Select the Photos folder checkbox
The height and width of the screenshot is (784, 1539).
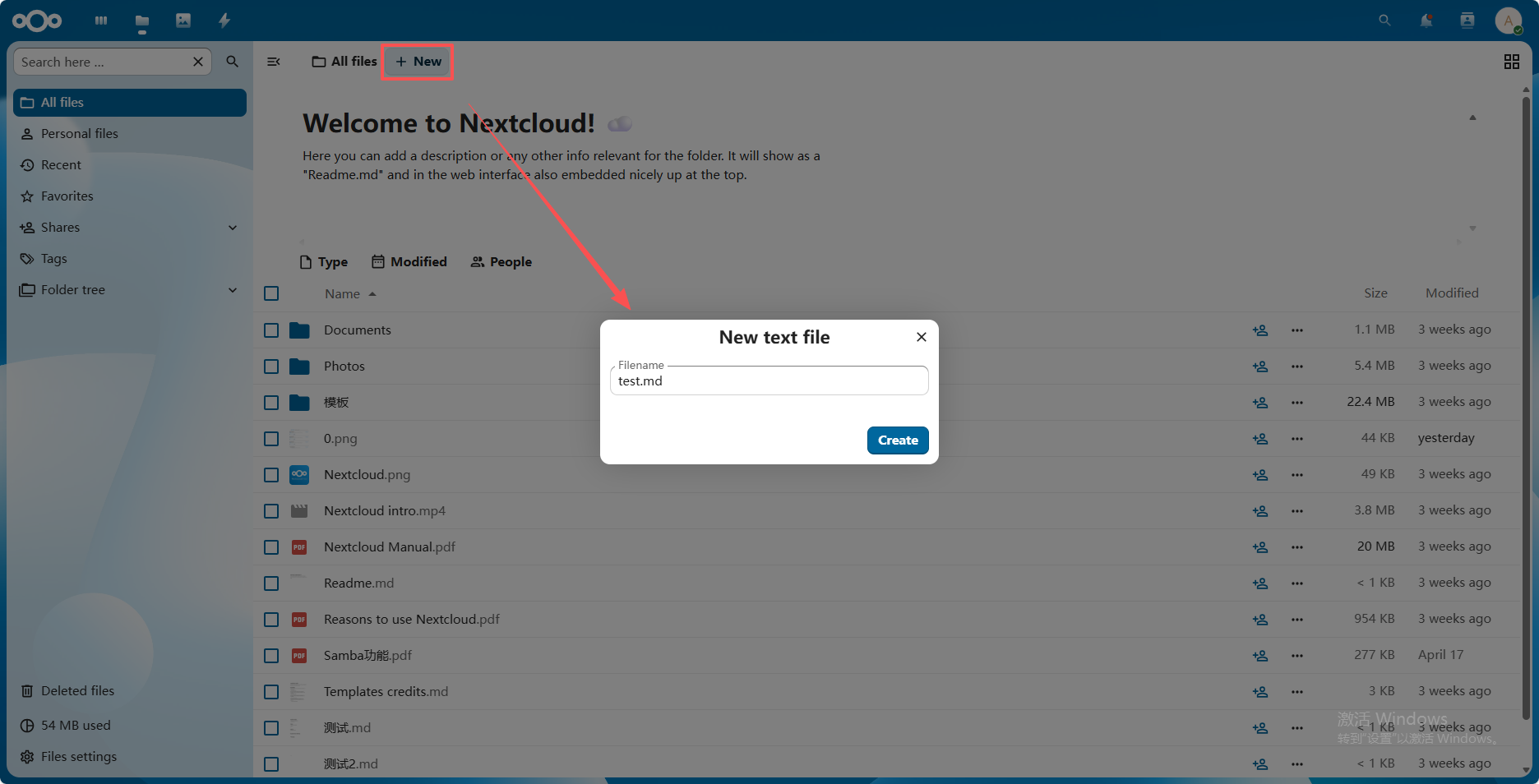271,367
